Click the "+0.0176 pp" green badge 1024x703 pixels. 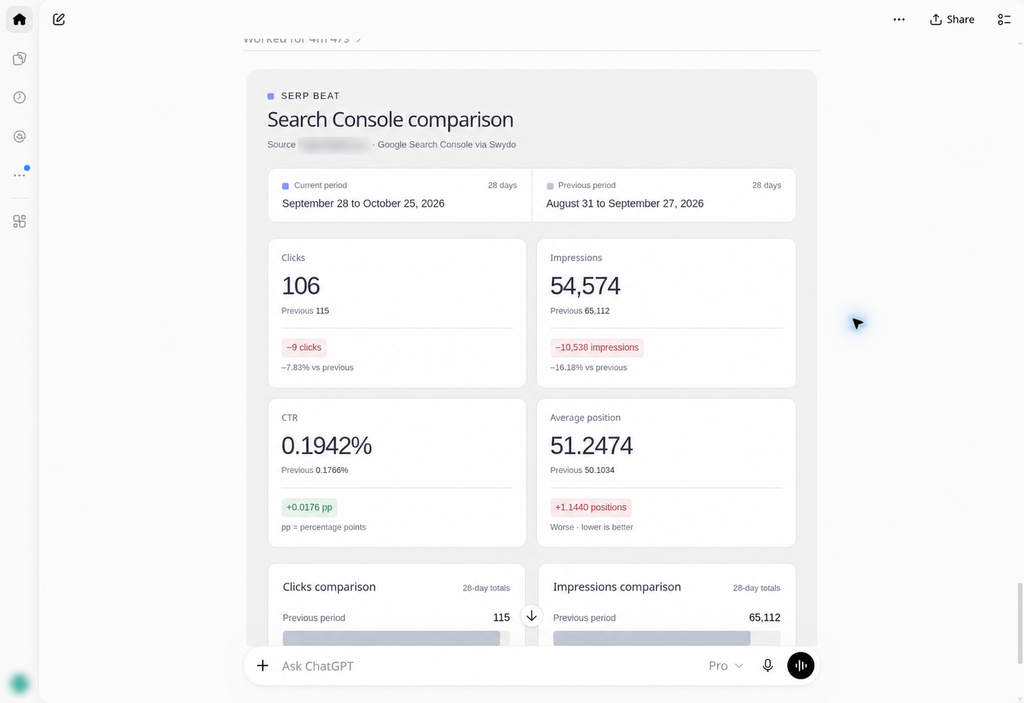tap(310, 508)
